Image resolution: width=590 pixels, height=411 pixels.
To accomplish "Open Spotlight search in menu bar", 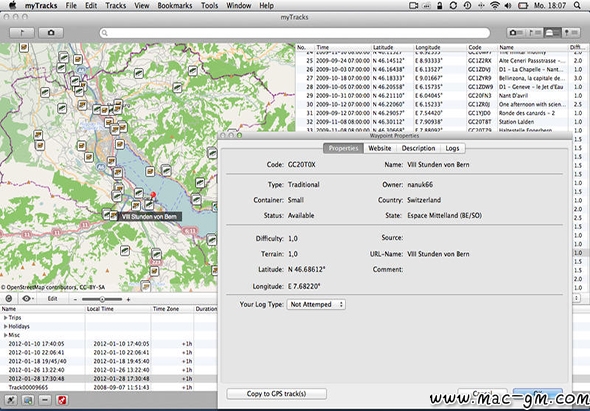I will 577,5.
